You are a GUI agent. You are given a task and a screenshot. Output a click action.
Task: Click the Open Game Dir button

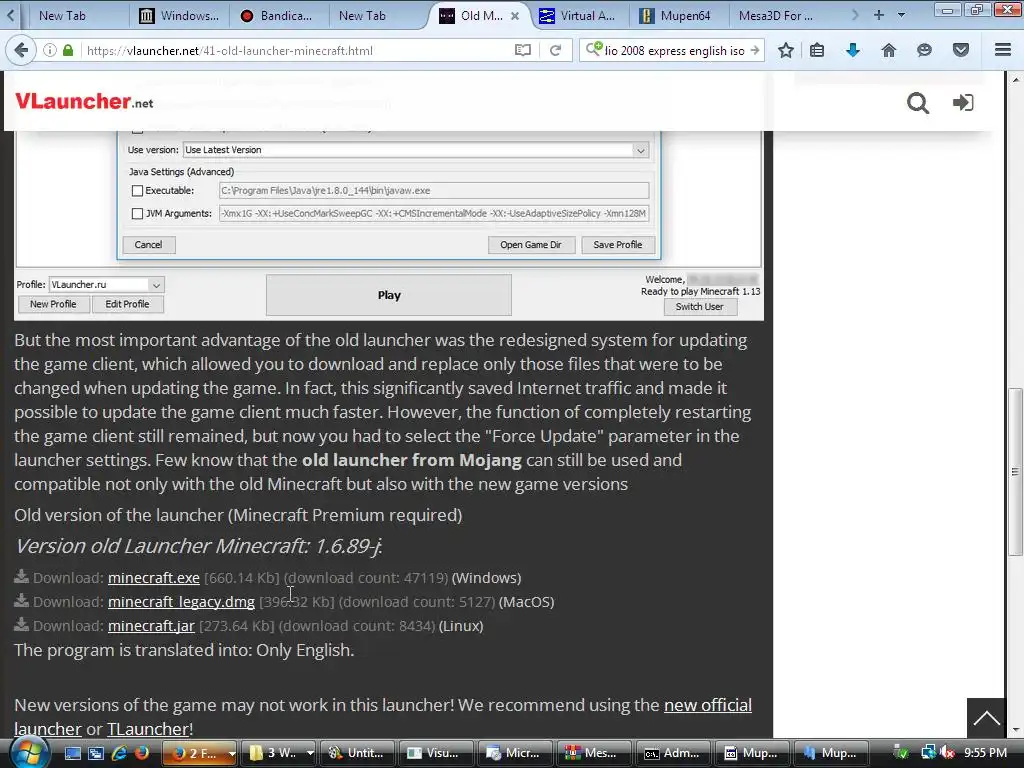pyautogui.click(x=531, y=245)
